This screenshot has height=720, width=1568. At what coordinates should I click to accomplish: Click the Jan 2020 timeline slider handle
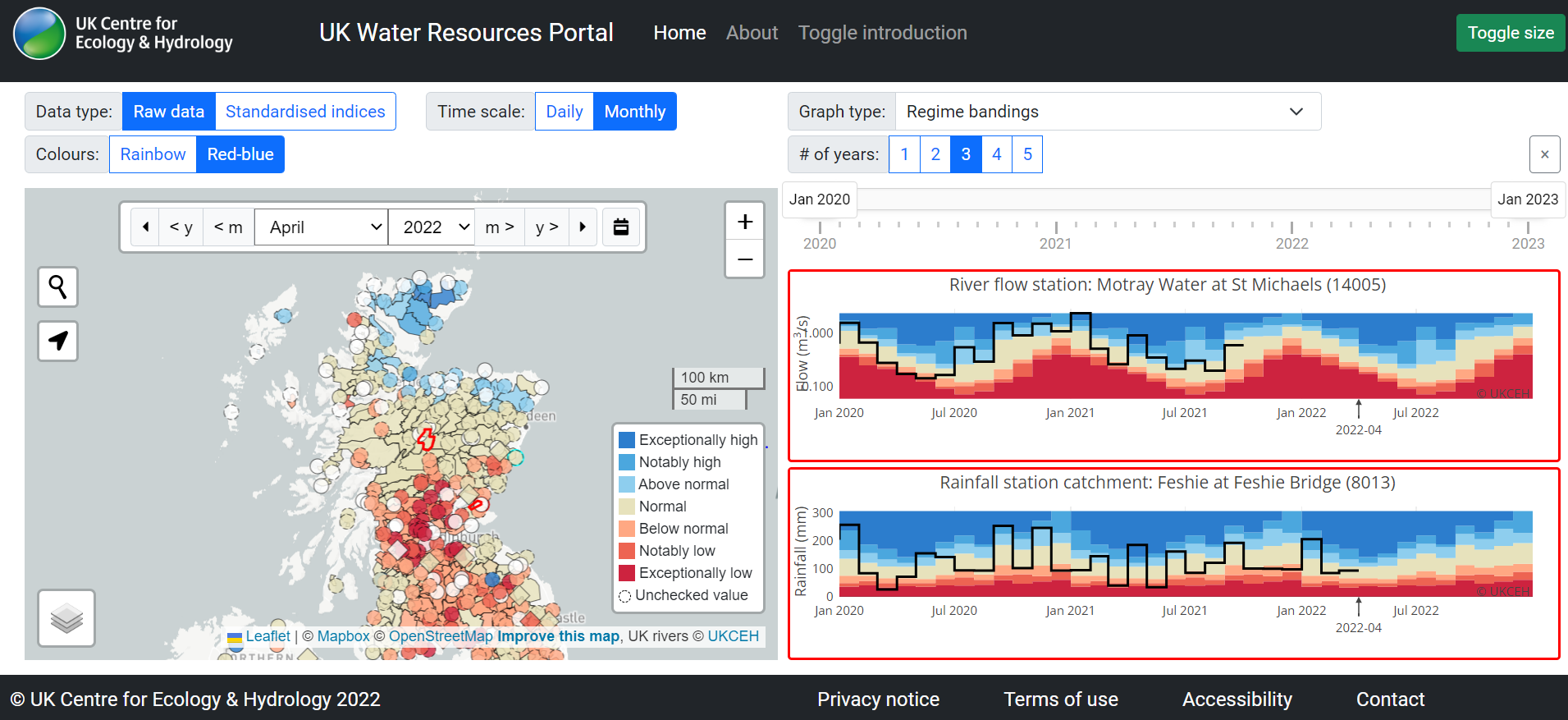click(x=820, y=199)
